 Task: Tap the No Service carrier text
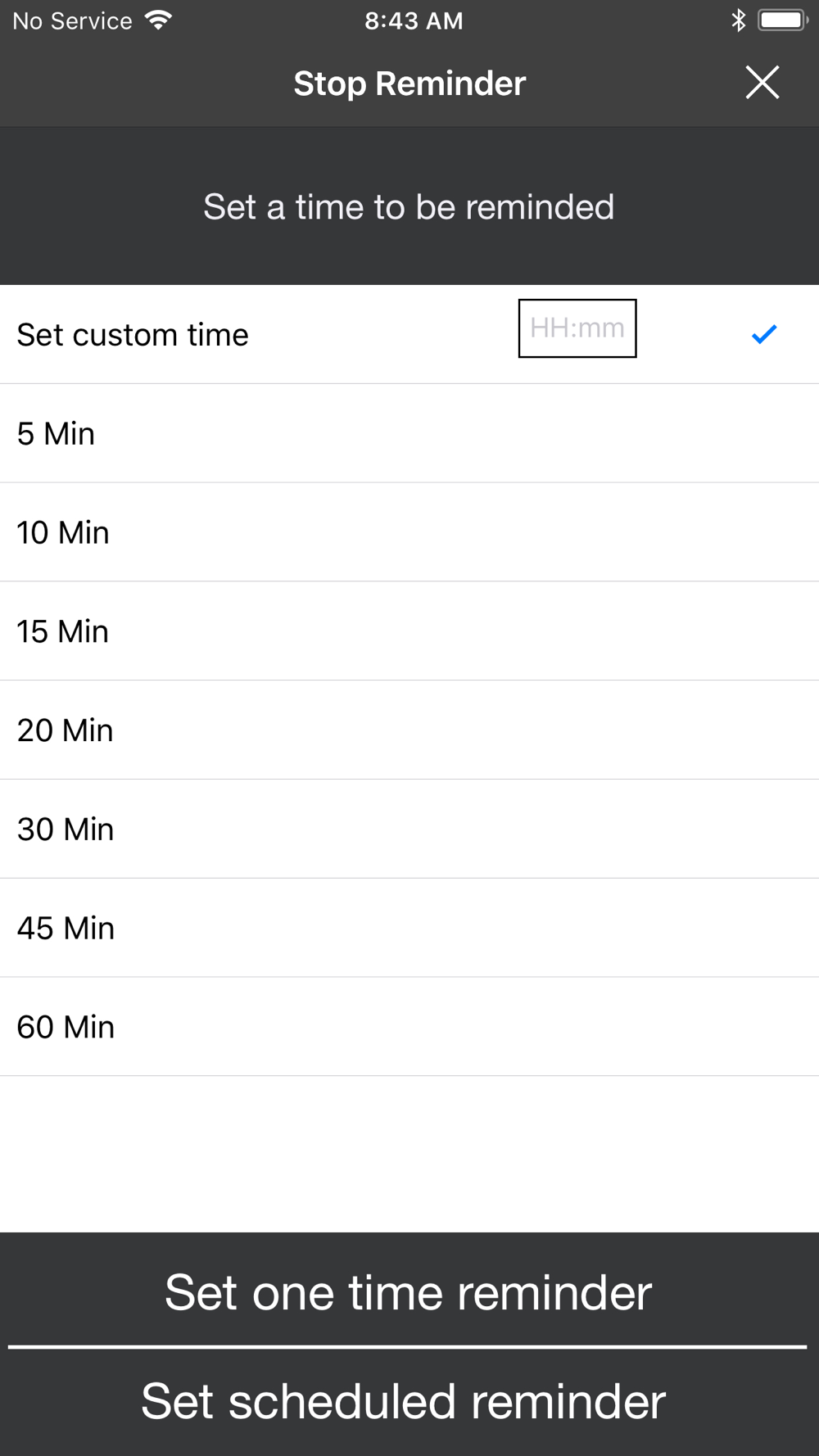point(72,20)
